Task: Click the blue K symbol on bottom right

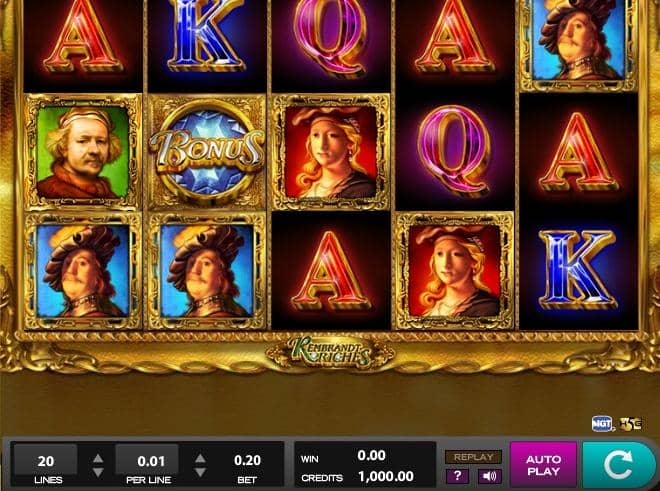Action: coord(578,270)
